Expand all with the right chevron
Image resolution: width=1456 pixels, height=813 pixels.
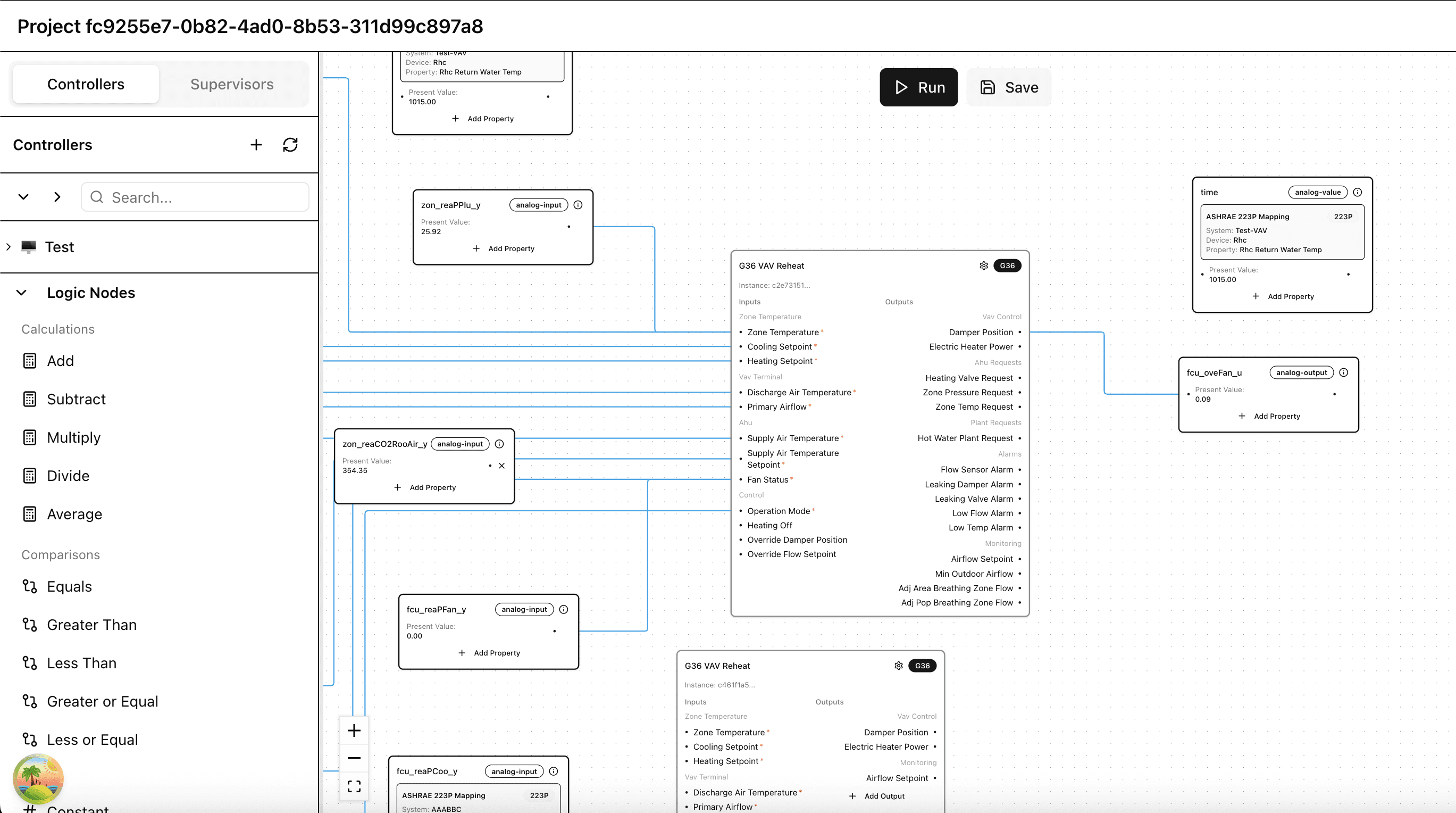57,197
